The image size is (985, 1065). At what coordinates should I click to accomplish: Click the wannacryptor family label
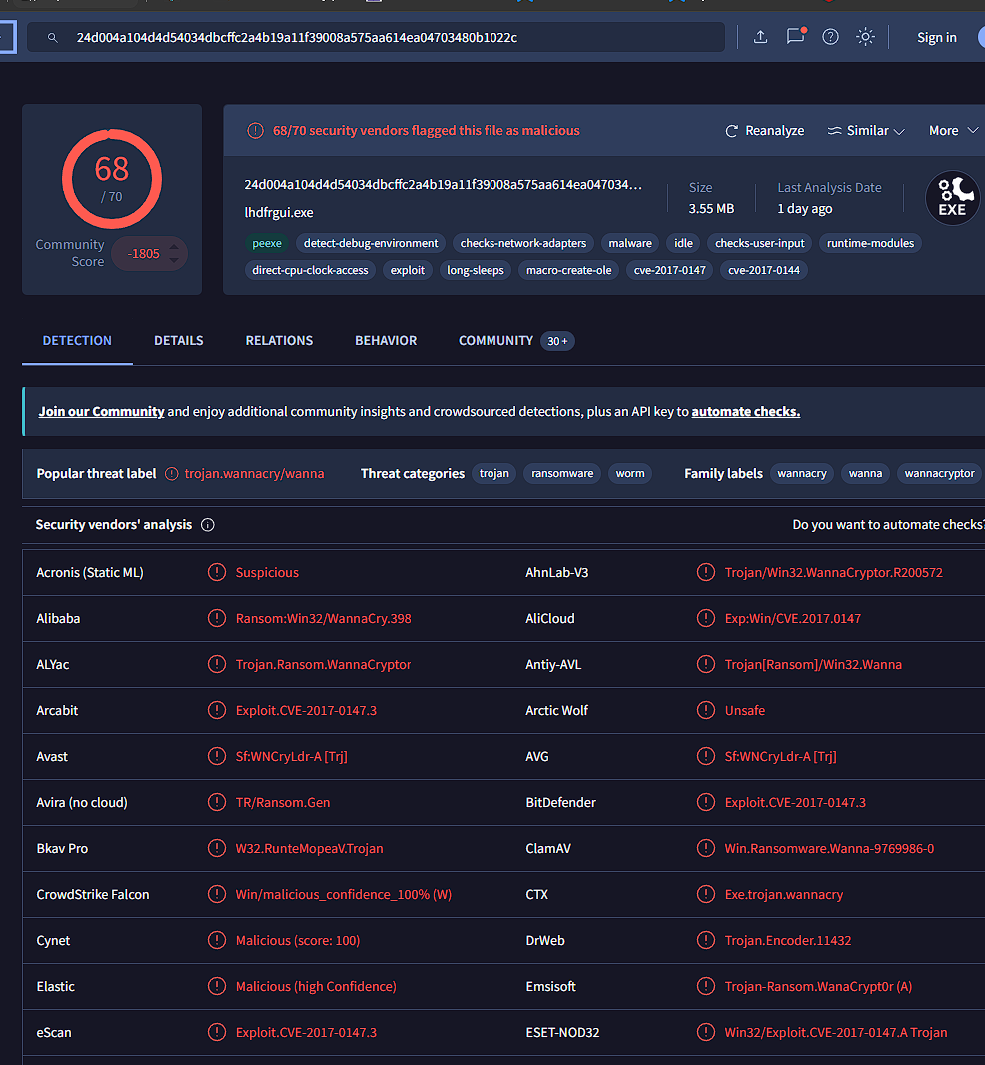(x=939, y=473)
